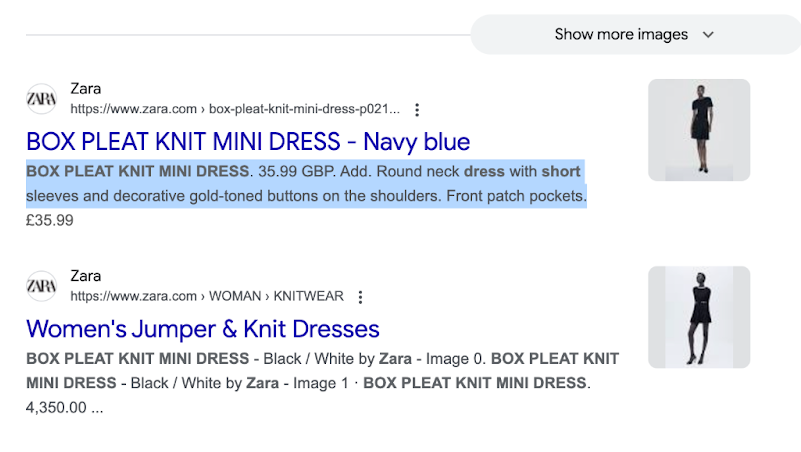Click the £35.99 price text

50,221
